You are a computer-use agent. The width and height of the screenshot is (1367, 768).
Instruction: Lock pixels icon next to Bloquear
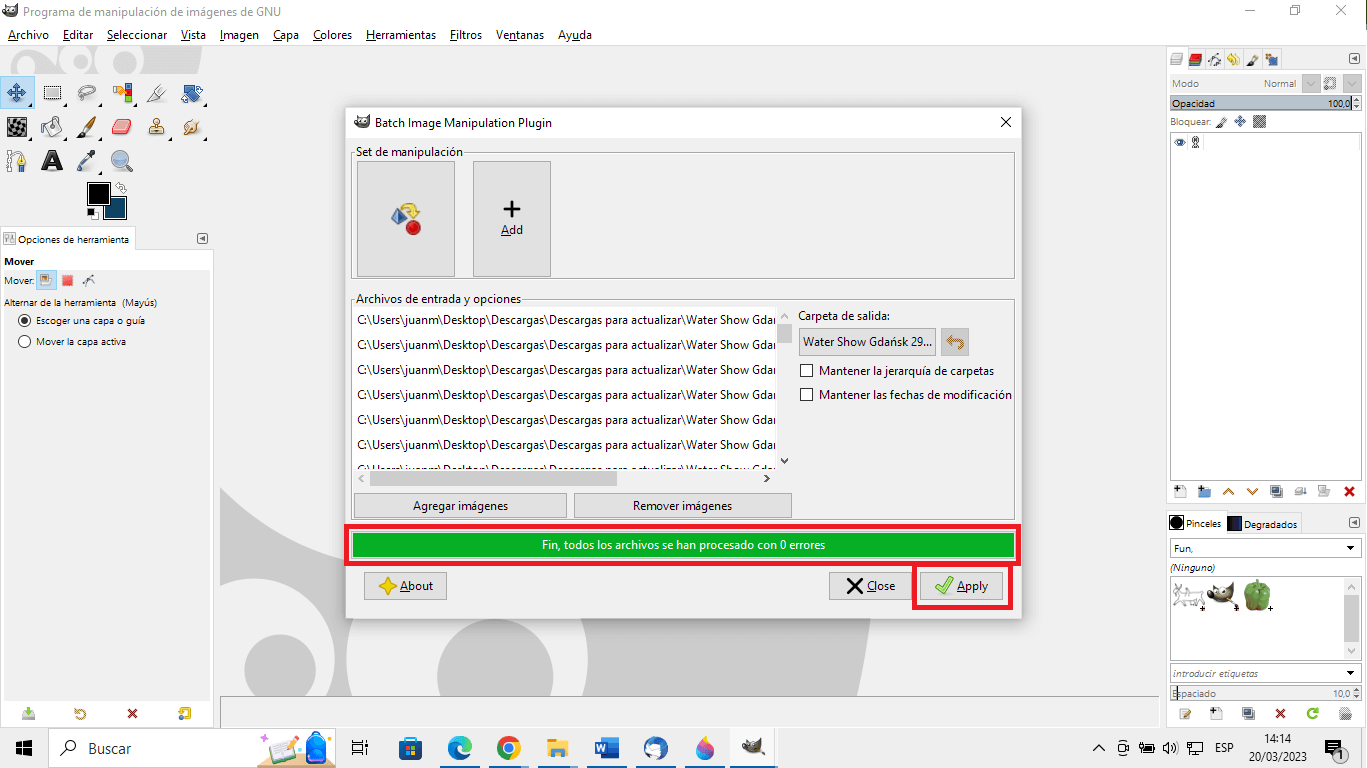coord(1221,122)
